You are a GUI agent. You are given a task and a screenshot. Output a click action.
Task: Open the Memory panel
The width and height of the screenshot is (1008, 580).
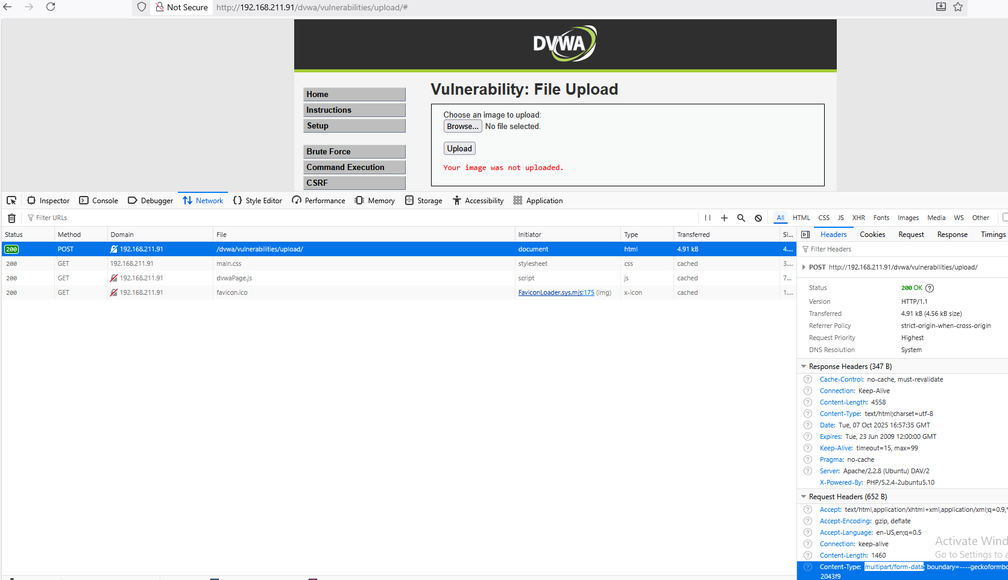pyautogui.click(x=375, y=201)
